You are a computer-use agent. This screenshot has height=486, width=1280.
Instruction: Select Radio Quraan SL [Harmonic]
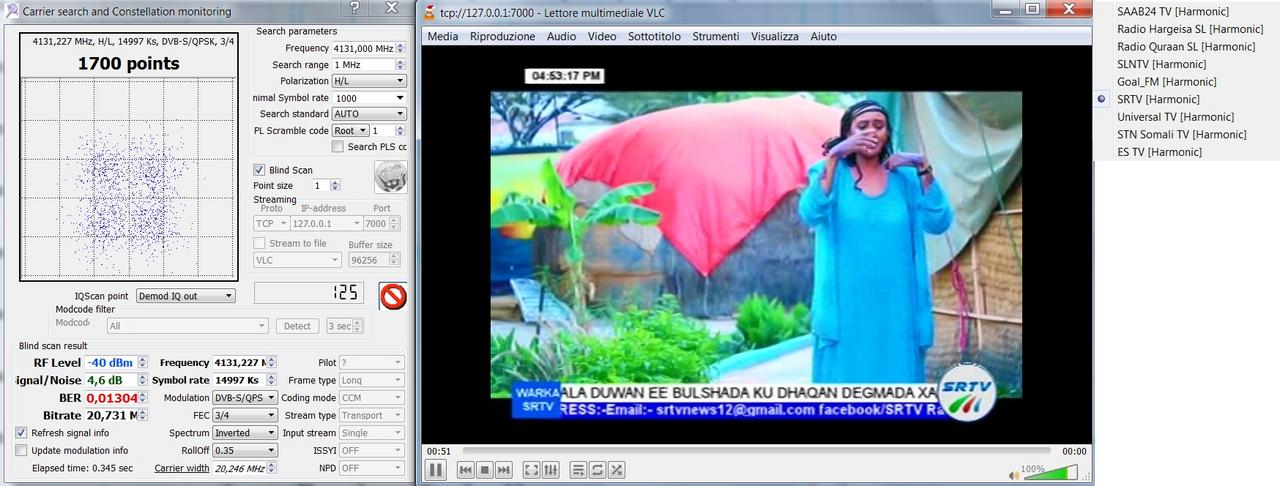point(1186,46)
